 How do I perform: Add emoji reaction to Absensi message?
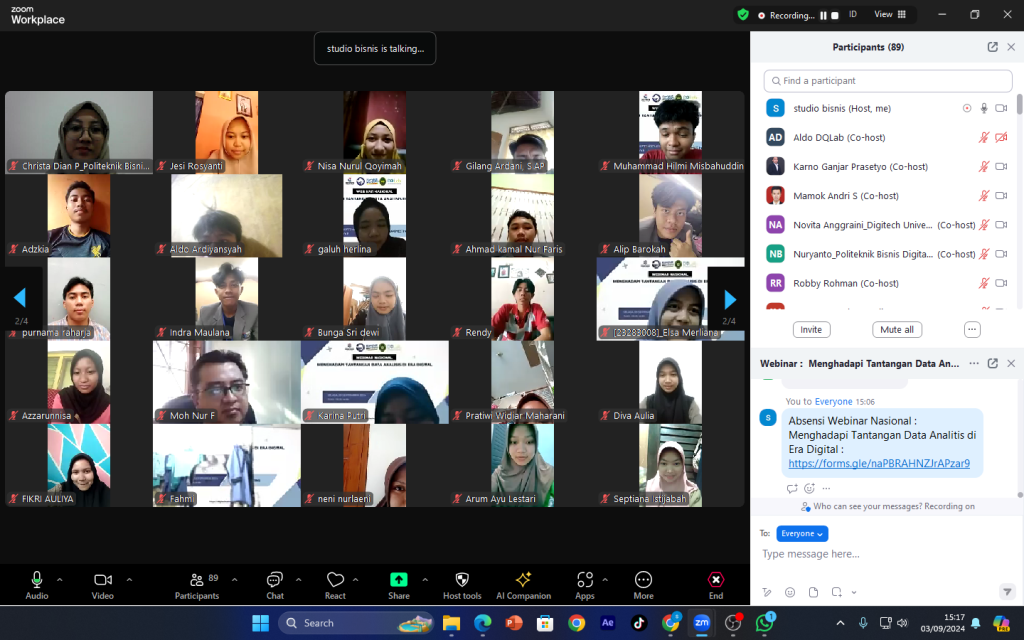pyautogui.click(x=809, y=488)
